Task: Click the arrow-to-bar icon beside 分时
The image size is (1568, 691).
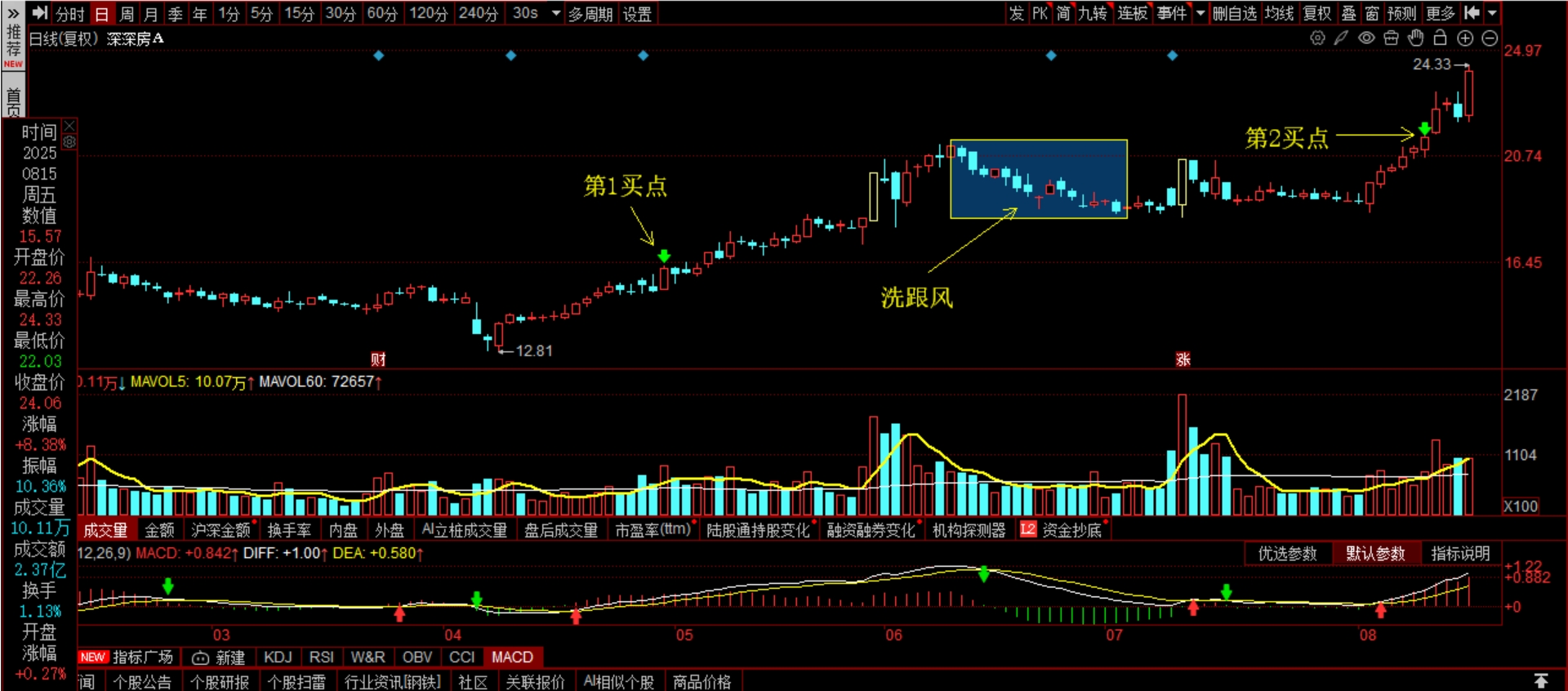Action: pos(40,12)
